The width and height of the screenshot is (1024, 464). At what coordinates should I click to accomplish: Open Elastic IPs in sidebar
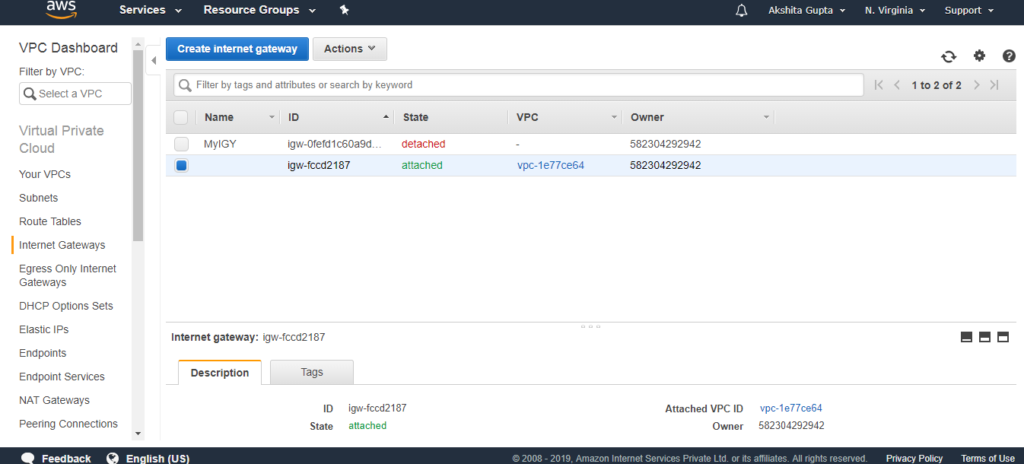coord(44,329)
